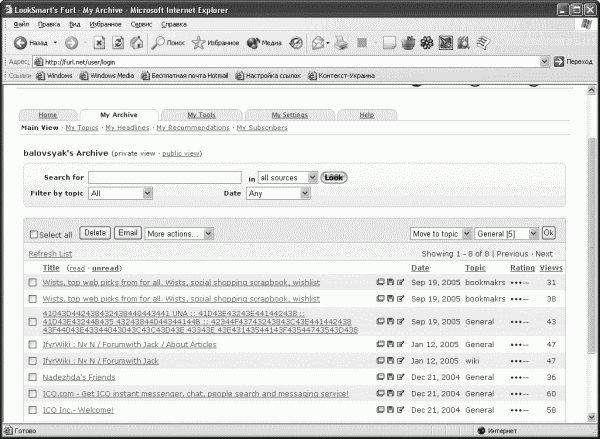The image size is (600, 439).
Task: Check the Select all checkbox
Action: point(34,235)
